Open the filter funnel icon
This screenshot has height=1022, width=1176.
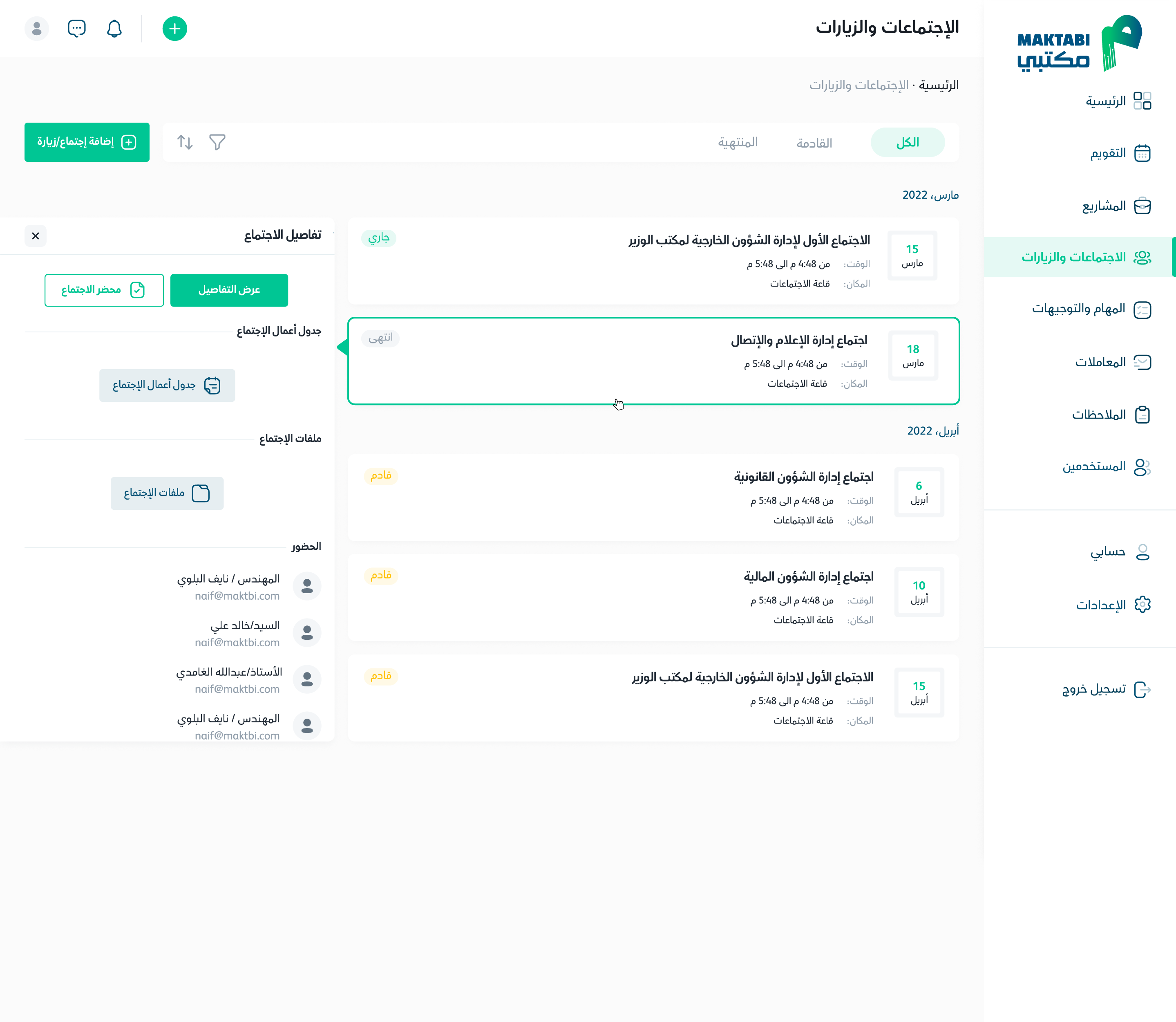217,142
